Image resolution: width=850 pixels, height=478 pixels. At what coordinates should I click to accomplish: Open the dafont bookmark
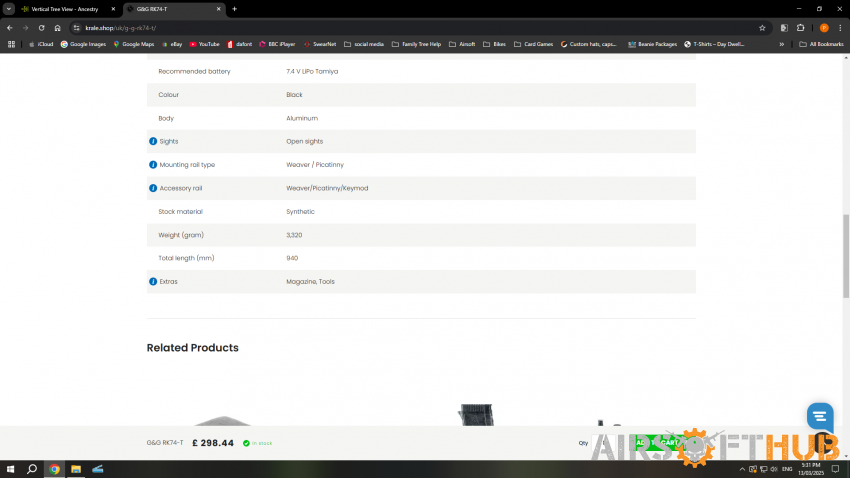click(x=239, y=44)
